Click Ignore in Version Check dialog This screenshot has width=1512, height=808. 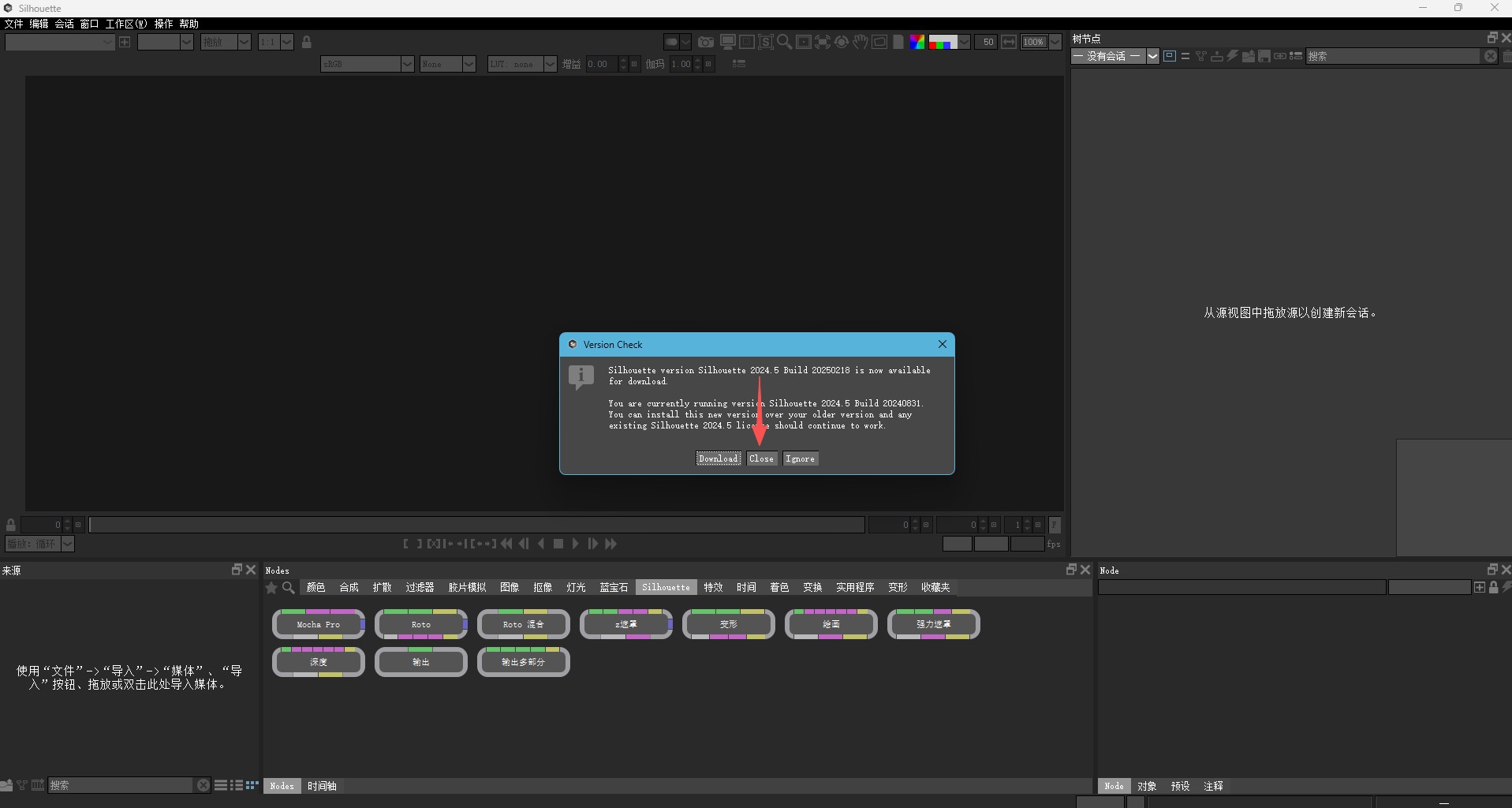coord(800,459)
